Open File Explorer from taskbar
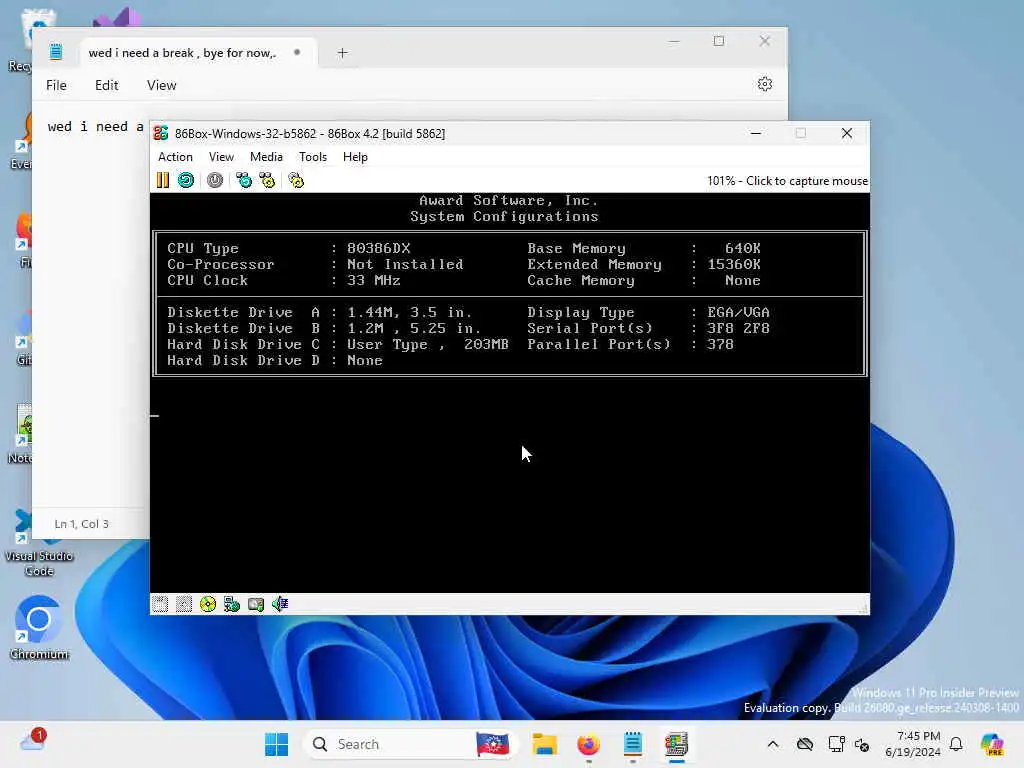 pos(544,744)
